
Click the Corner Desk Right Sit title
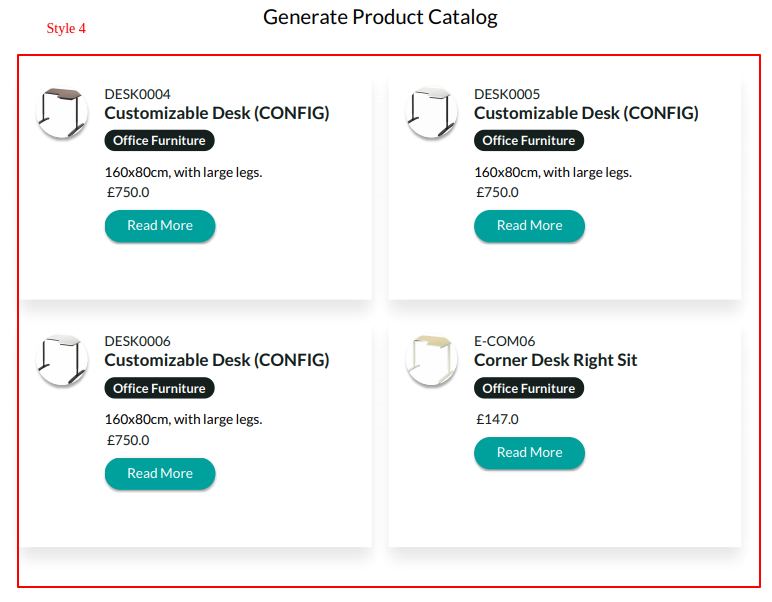(x=555, y=360)
